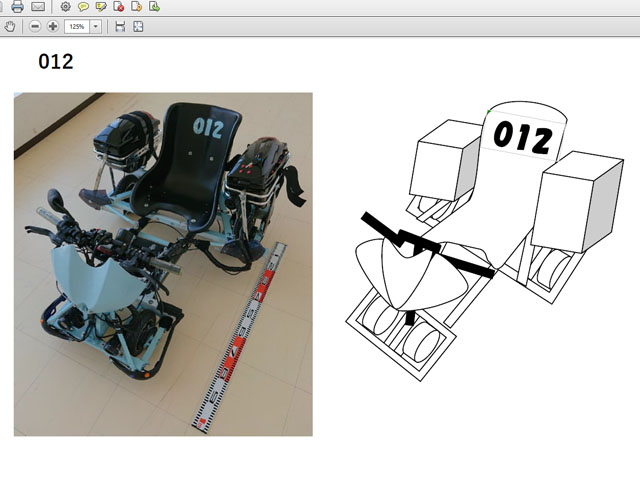Viewport: 640px width, 480px height.
Task: Click the Print icon
Action: (x=17, y=6)
